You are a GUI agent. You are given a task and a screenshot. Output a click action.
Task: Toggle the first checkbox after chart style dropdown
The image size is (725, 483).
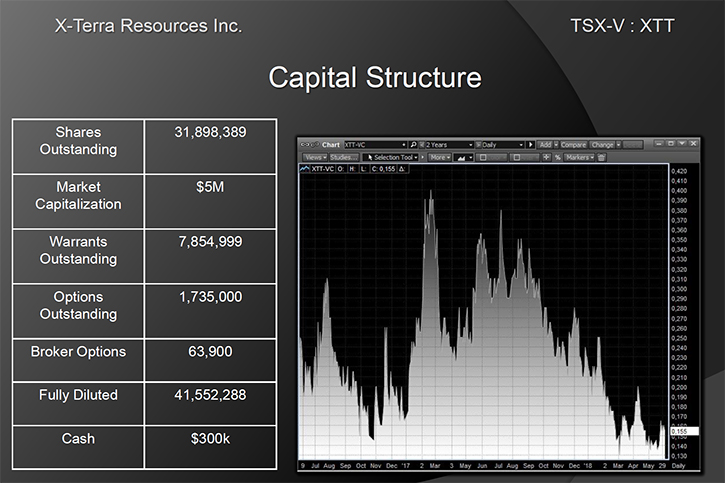[483, 157]
